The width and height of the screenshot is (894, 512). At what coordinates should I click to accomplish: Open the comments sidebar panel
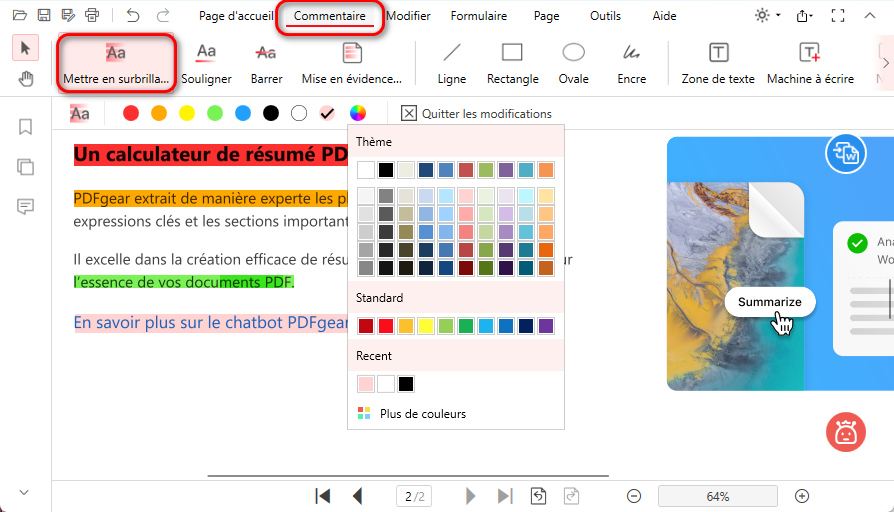25,206
